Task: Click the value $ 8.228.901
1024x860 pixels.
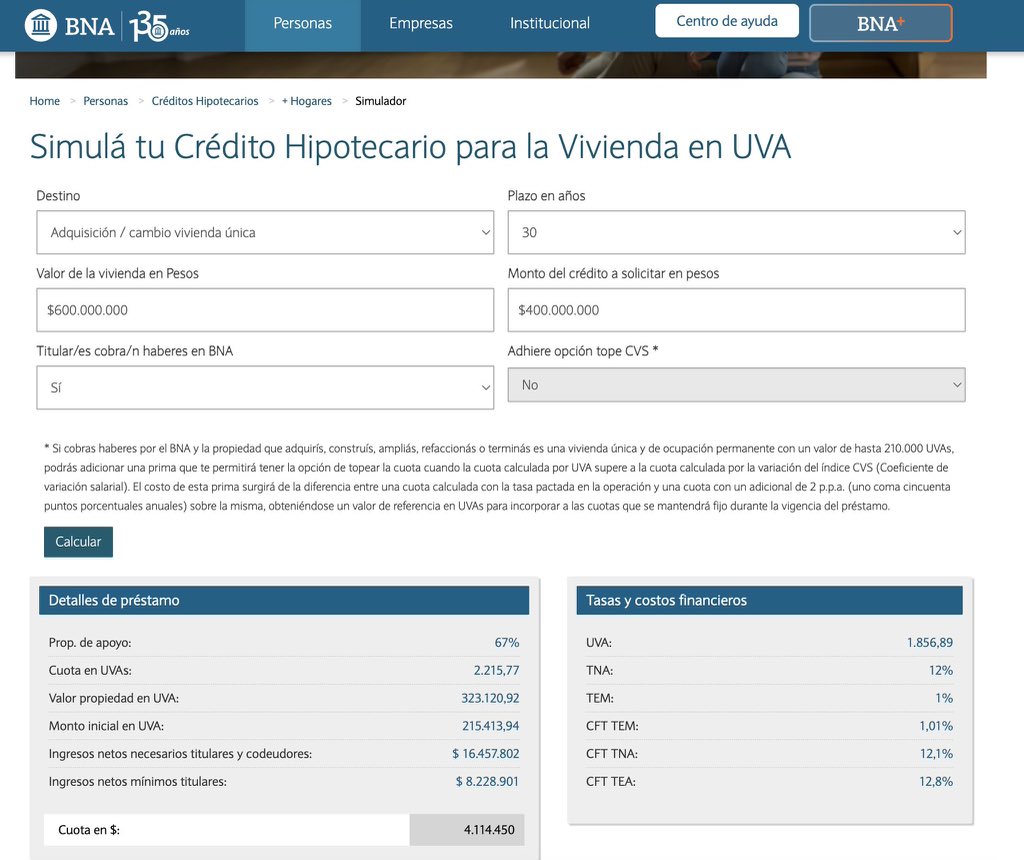Action: tap(487, 782)
